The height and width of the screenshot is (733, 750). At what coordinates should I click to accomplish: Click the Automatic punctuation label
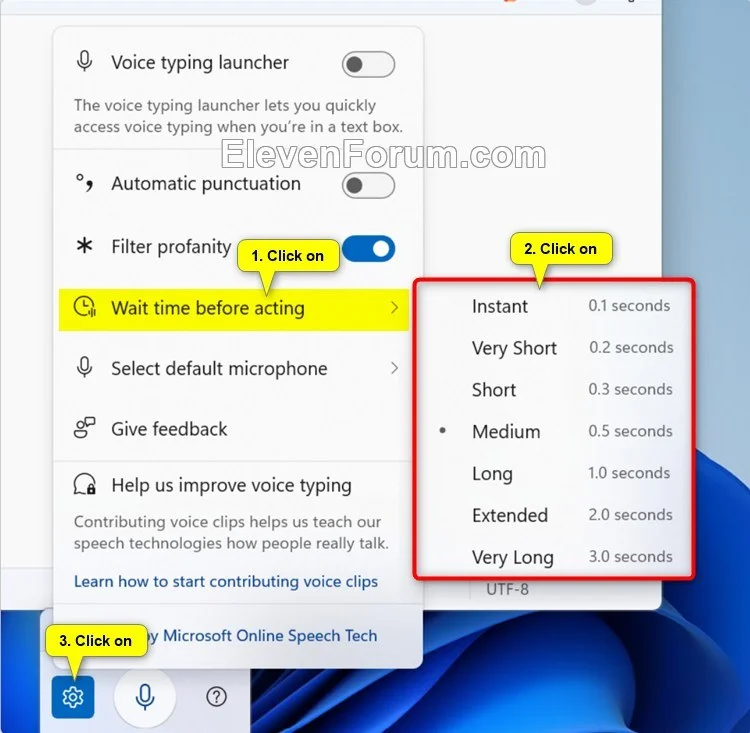click(x=206, y=184)
